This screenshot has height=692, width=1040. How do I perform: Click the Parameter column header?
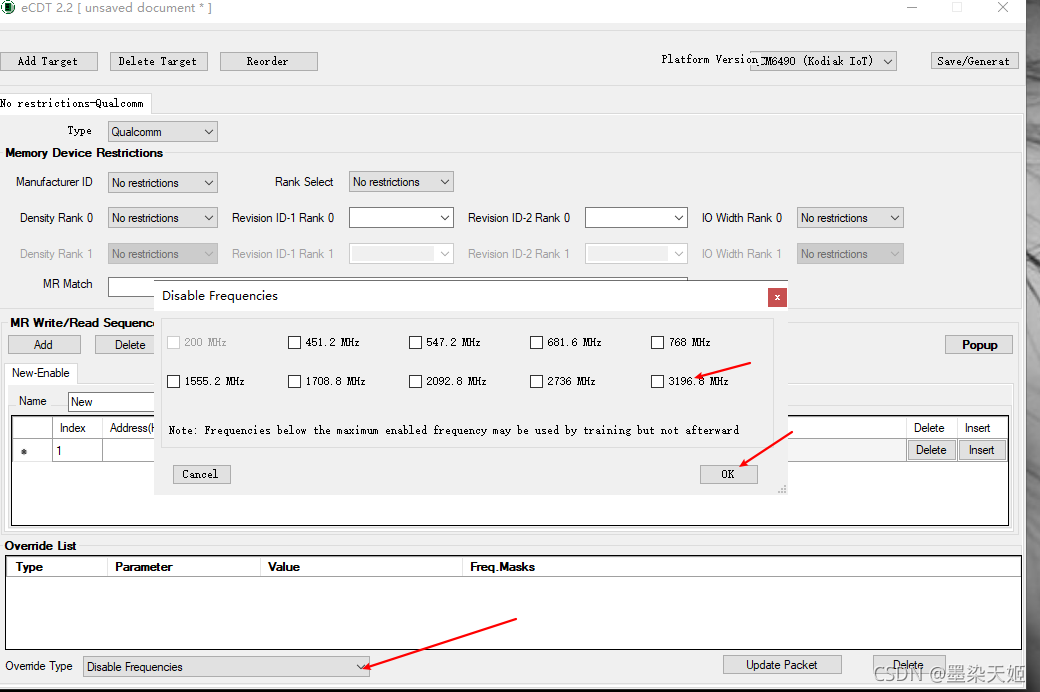(x=184, y=567)
